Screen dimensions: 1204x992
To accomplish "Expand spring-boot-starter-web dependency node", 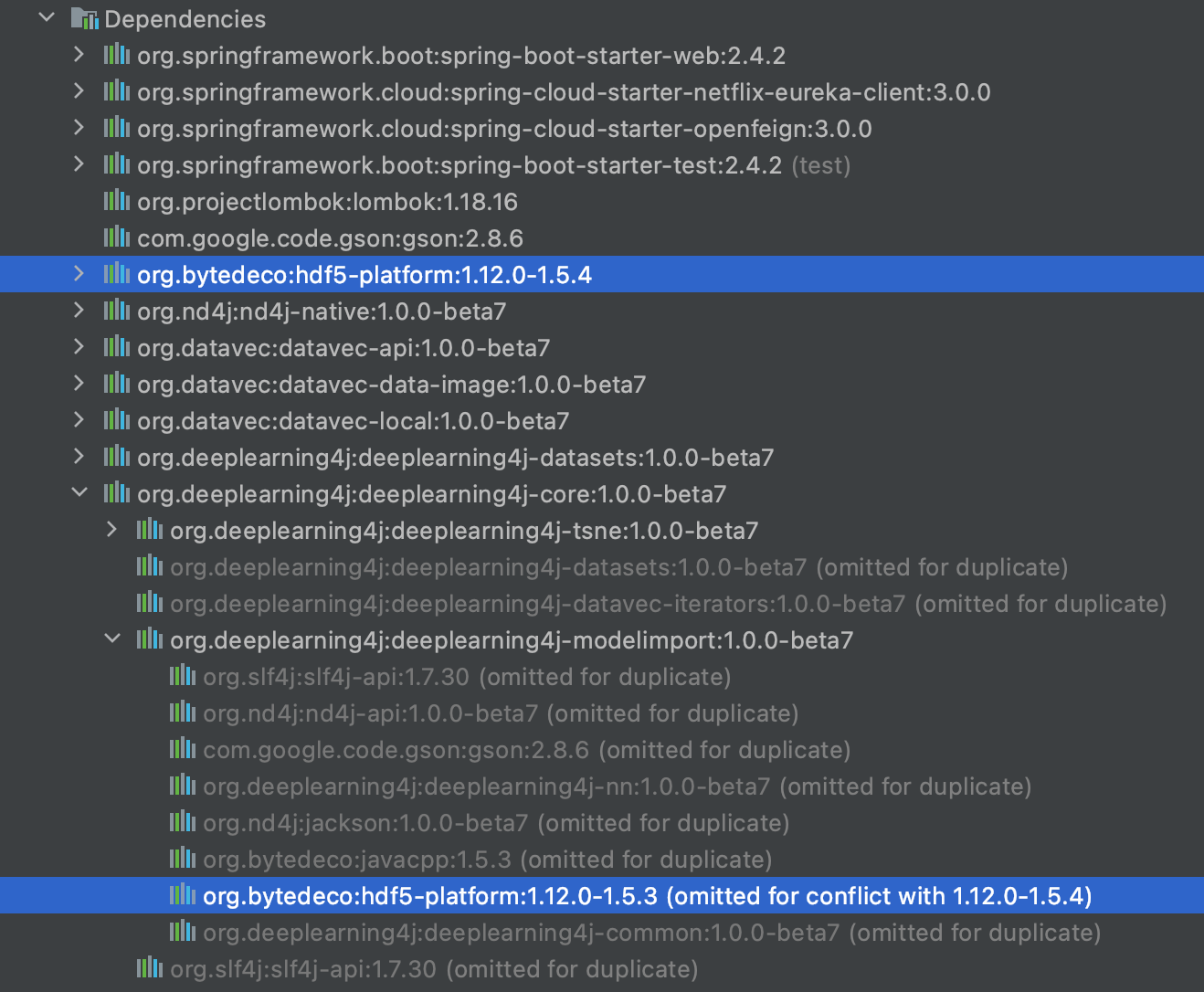I will tap(79, 54).
